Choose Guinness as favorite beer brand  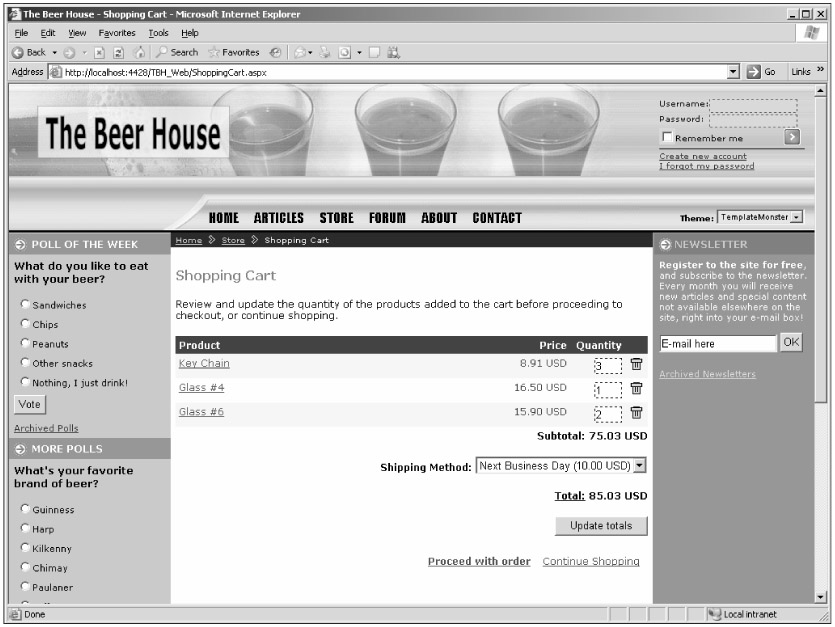pos(24,510)
